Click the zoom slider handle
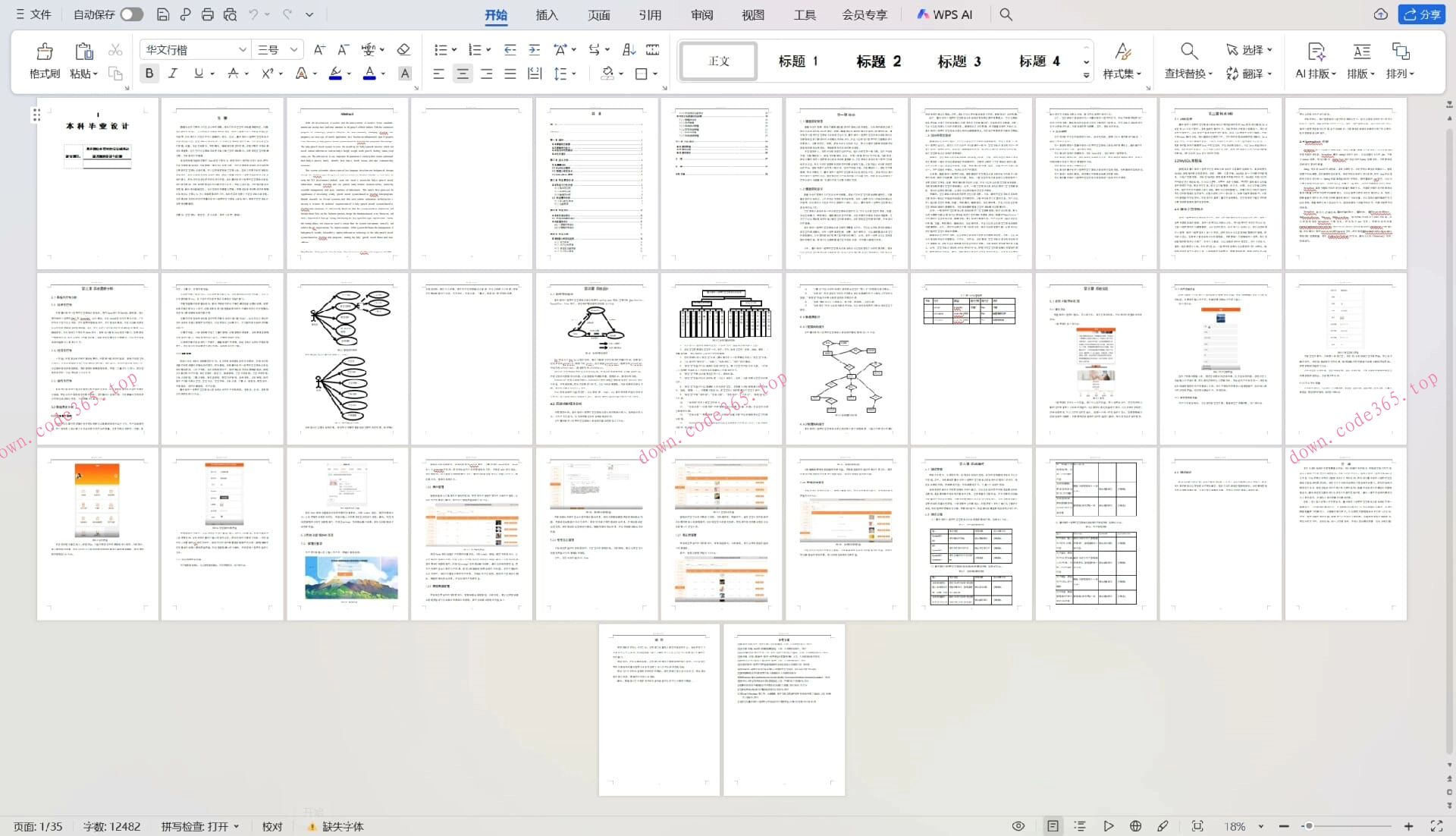 click(x=1309, y=826)
